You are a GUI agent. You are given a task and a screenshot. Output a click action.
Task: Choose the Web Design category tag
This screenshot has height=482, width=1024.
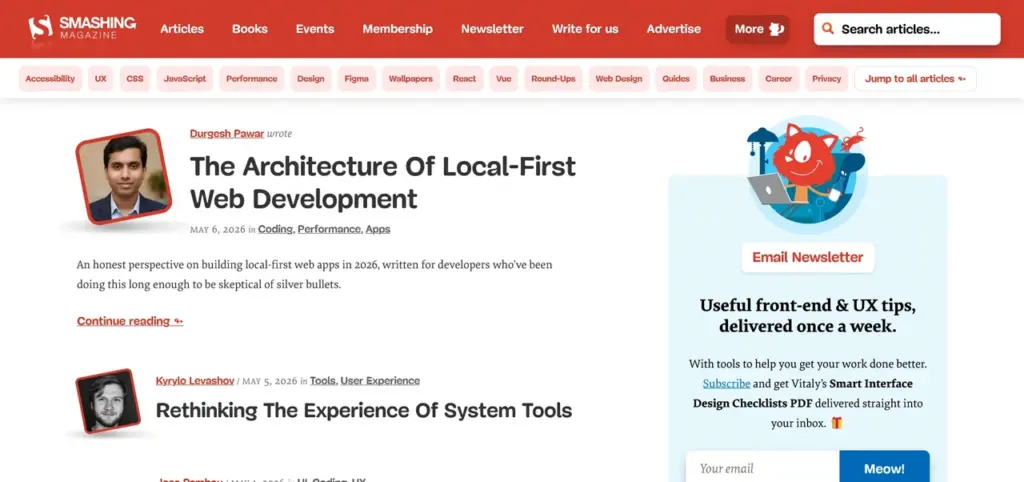click(619, 78)
